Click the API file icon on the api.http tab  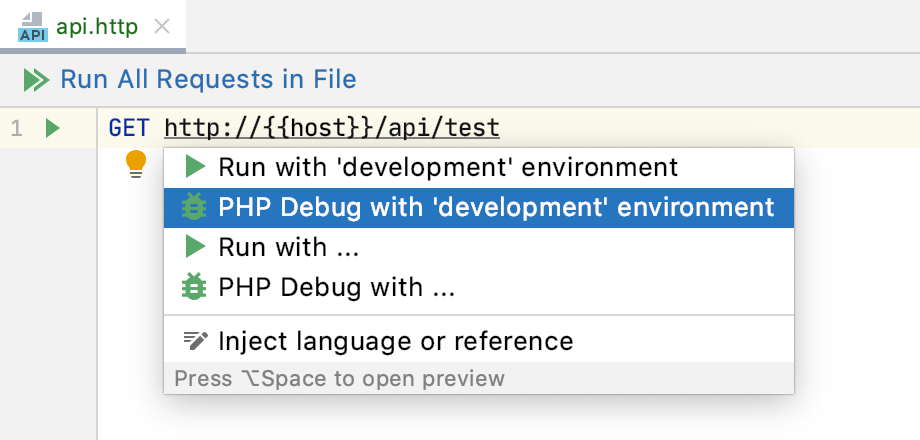click(33, 27)
